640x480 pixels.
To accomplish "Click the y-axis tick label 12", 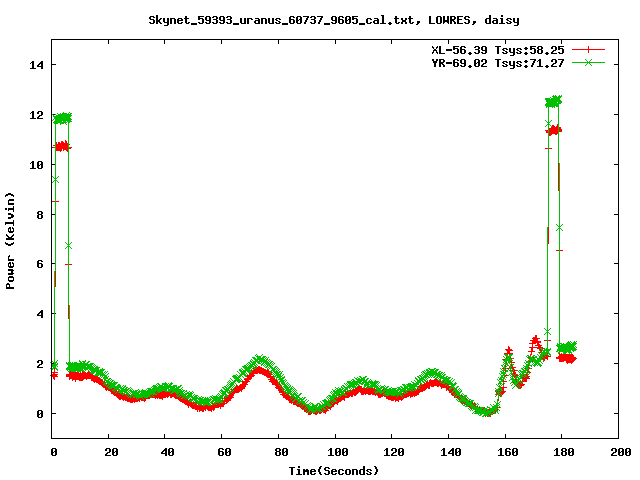I will coord(36,115).
